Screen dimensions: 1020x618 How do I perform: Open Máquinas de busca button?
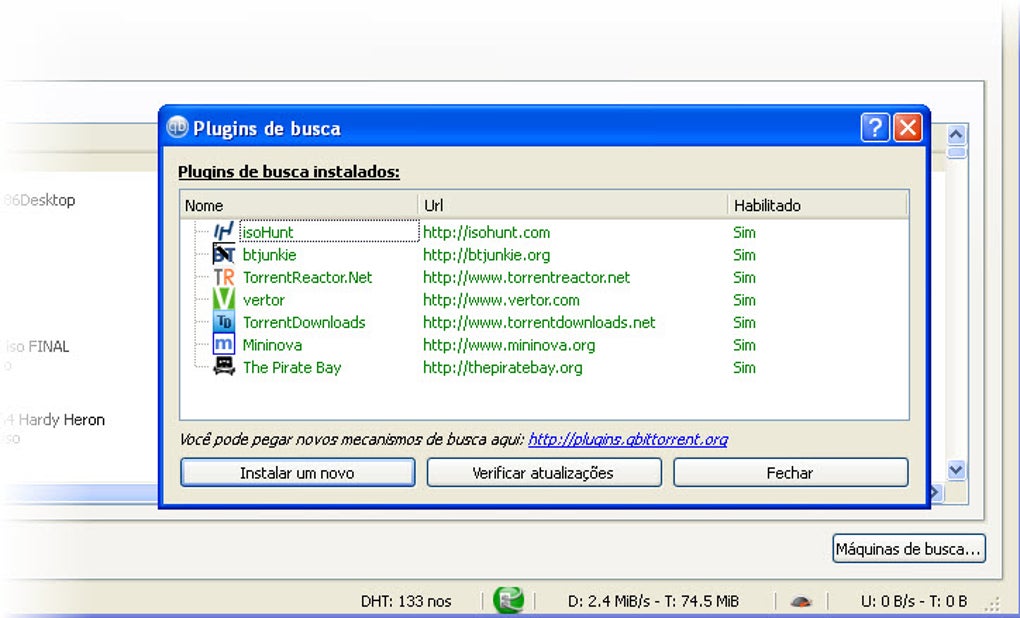click(x=909, y=548)
